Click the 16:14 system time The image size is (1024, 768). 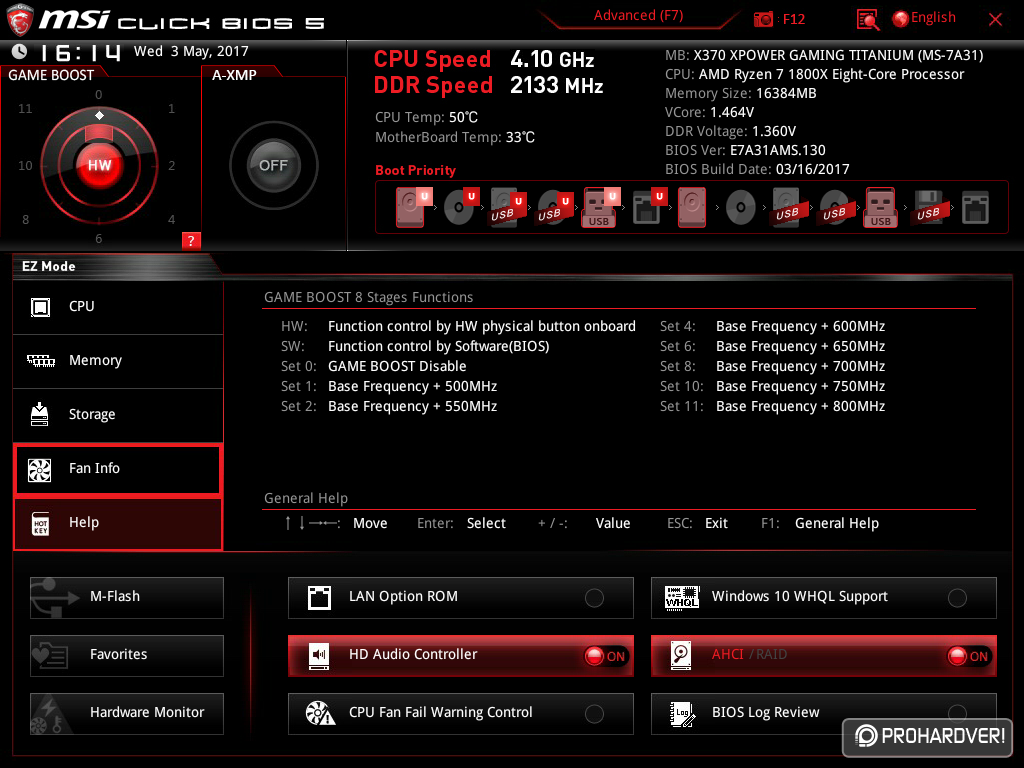(x=80, y=52)
